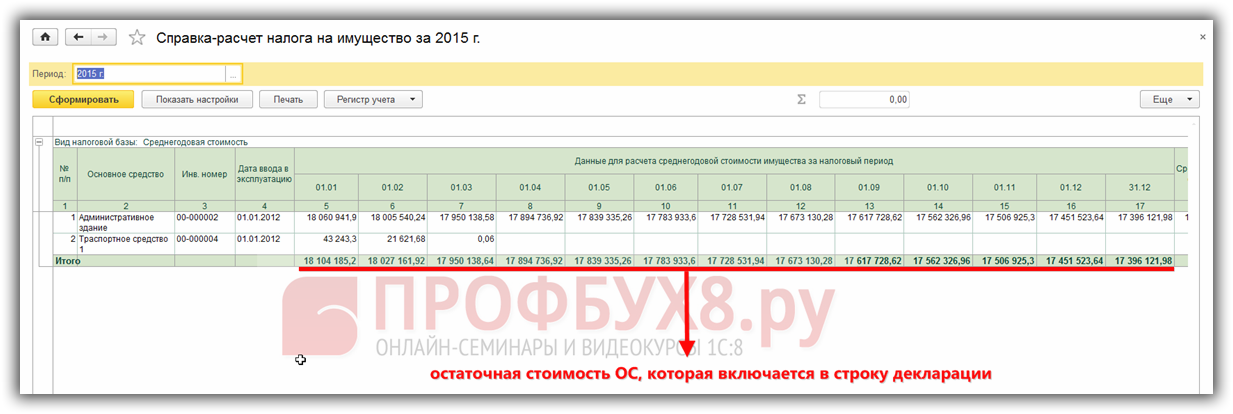Collapse the Вид налоговой базы group

(x=39, y=142)
